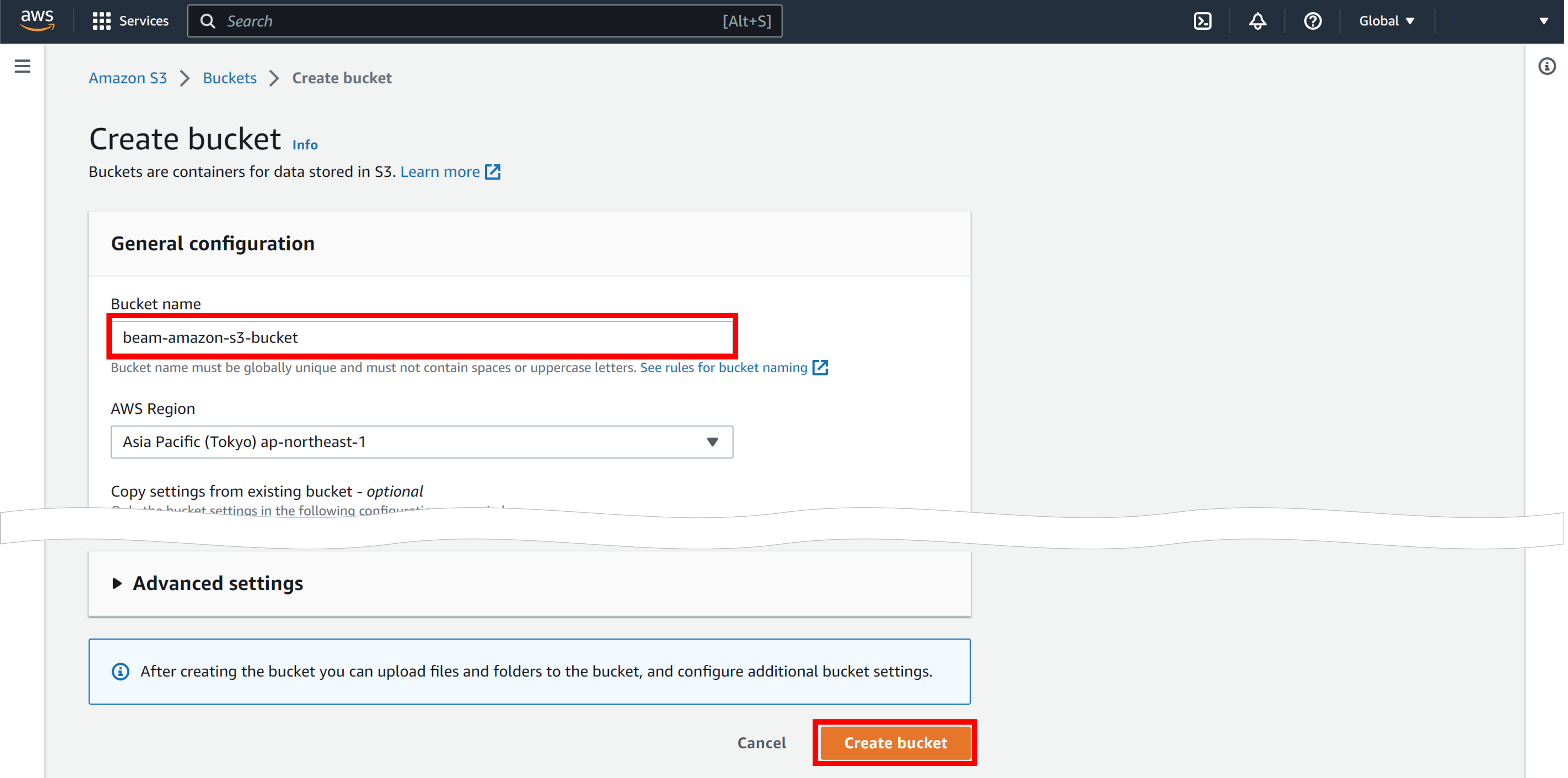The width and height of the screenshot is (1568, 778).
Task: Go to Amazon S3 breadcrumb
Action: pos(127,78)
